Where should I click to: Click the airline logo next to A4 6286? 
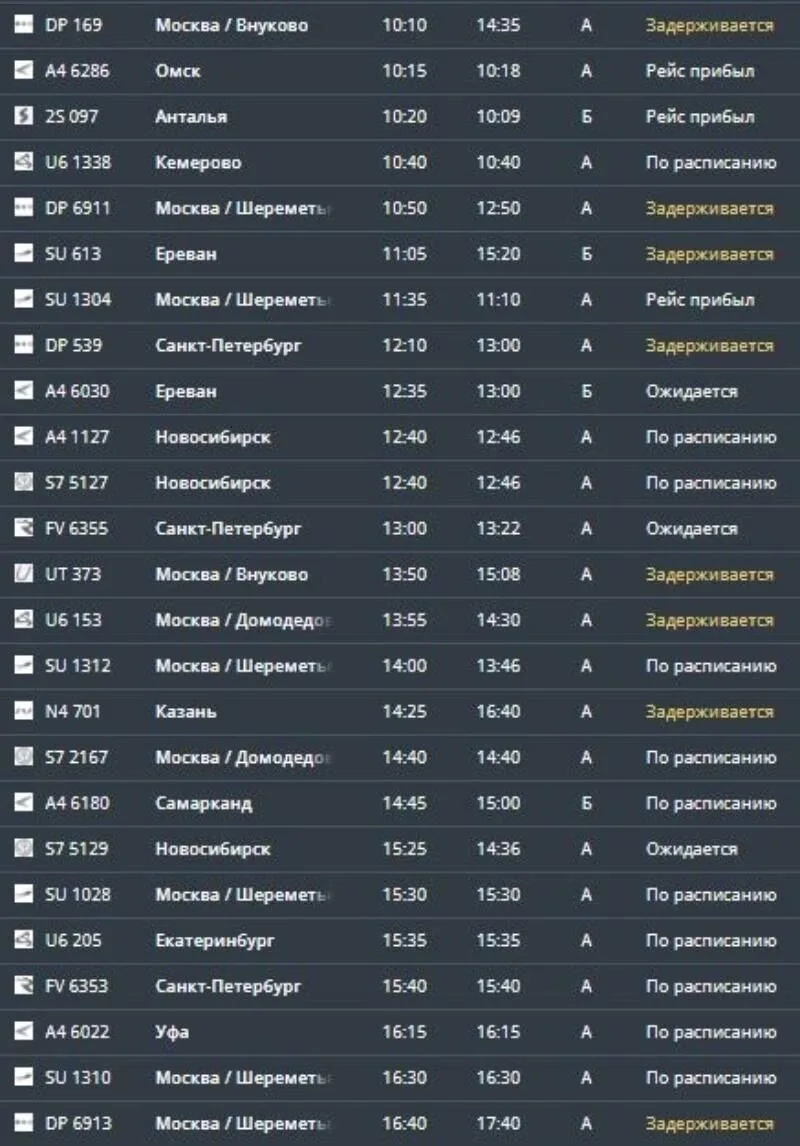coord(24,70)
